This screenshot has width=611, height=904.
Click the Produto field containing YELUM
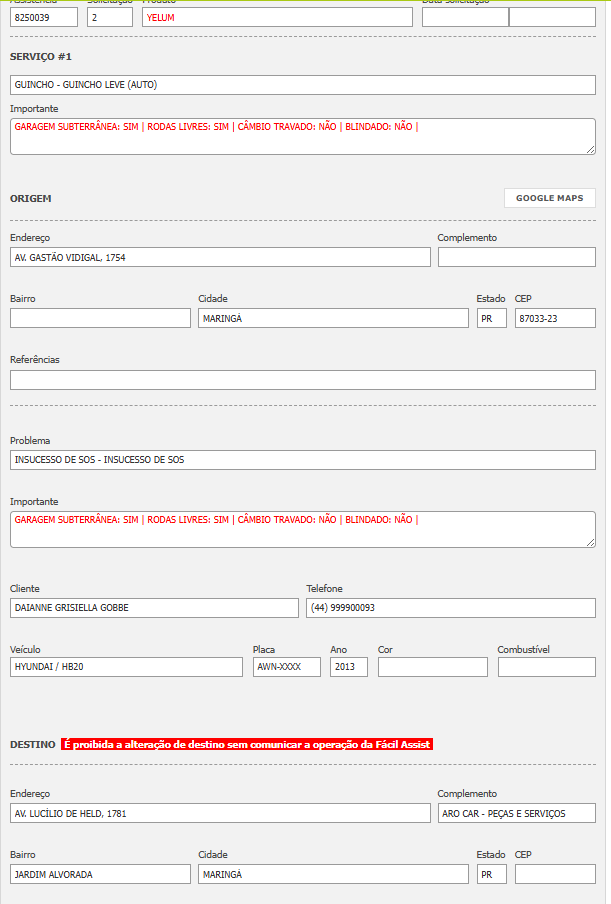pyautogui.click(x=277, y=17)
